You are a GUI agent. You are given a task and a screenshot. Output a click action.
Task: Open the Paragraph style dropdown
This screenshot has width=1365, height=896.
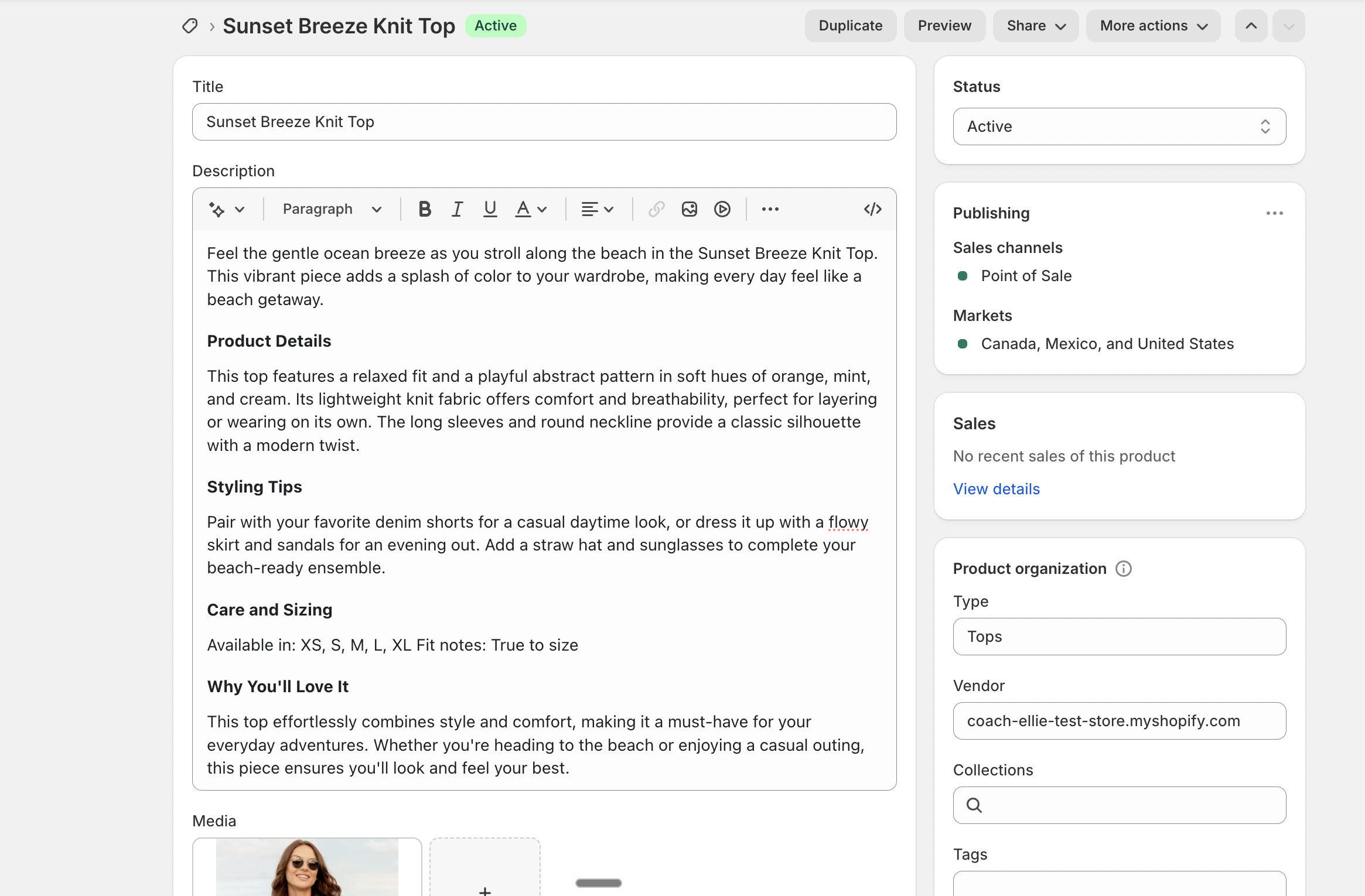(x=332, y=209)
